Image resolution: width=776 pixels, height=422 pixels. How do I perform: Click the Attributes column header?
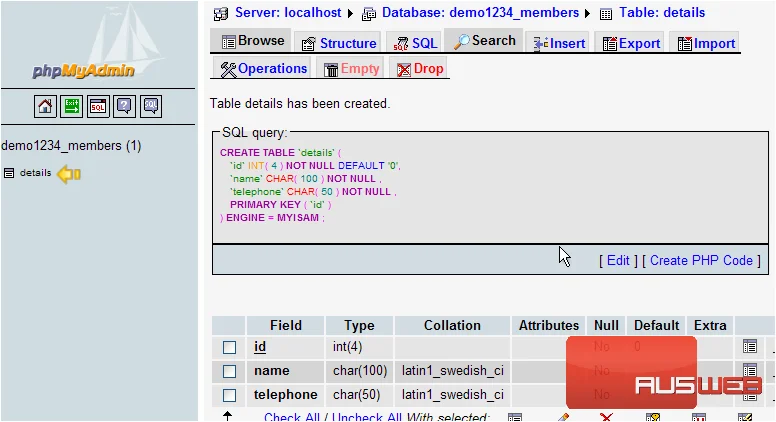[x=549, y=325]
